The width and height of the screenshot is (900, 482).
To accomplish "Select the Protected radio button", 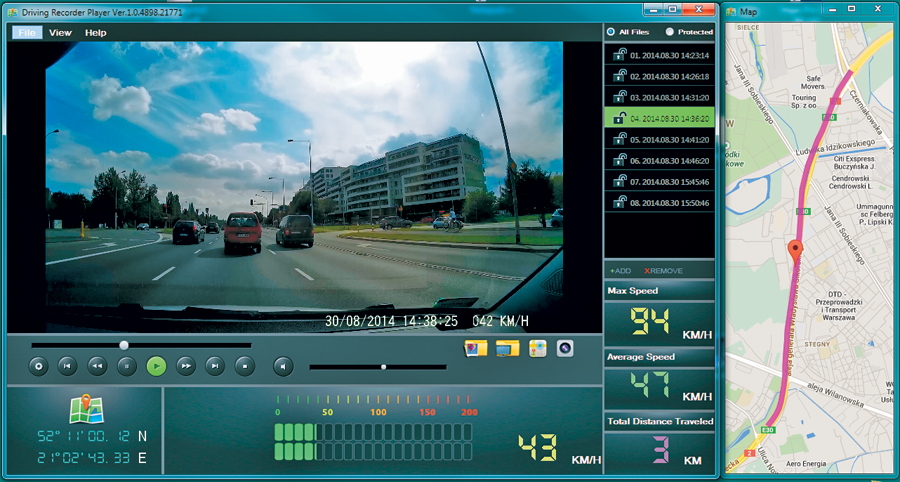I will [669, 32].
